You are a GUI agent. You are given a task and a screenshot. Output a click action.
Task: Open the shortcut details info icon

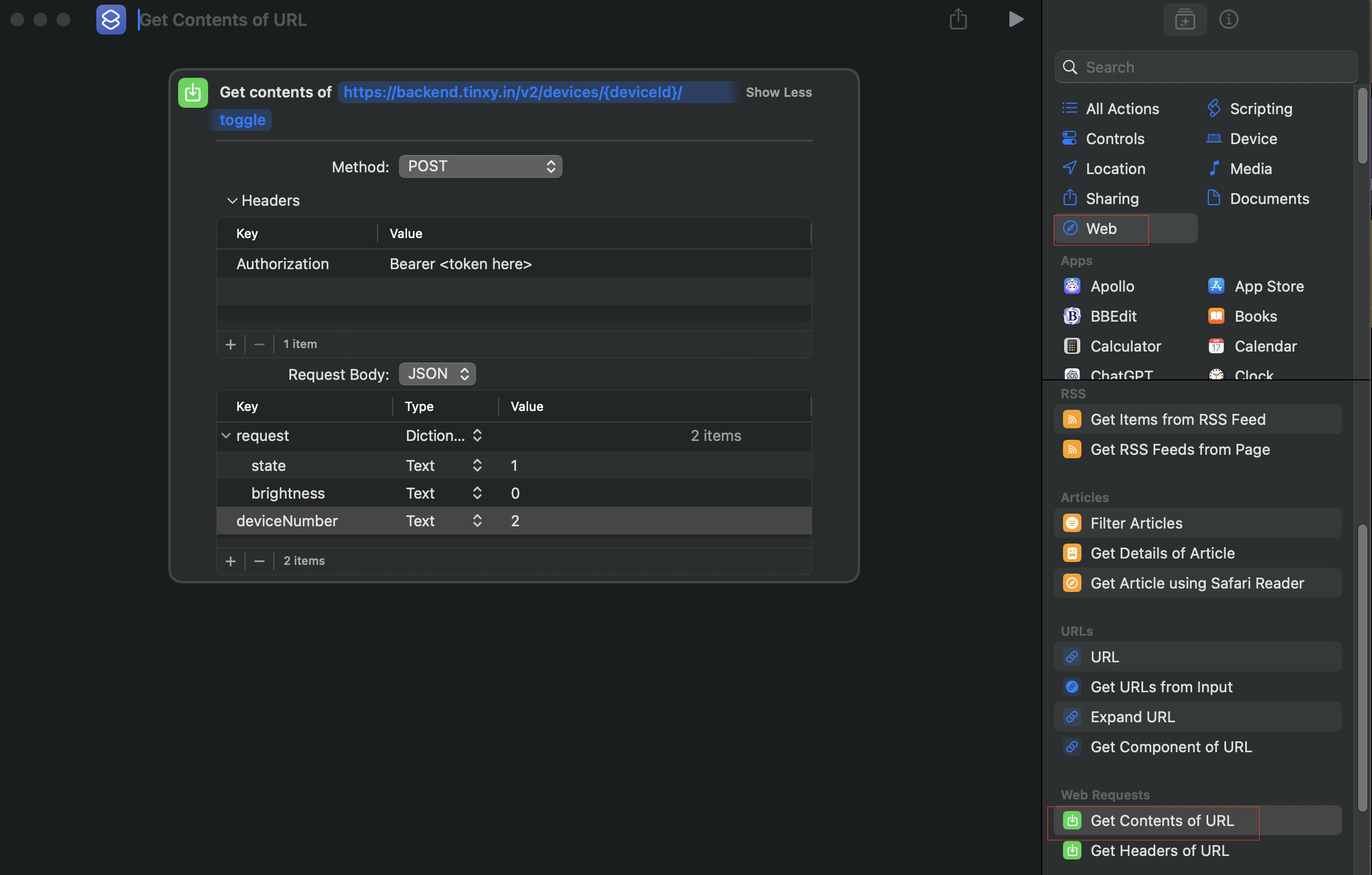1228,20
